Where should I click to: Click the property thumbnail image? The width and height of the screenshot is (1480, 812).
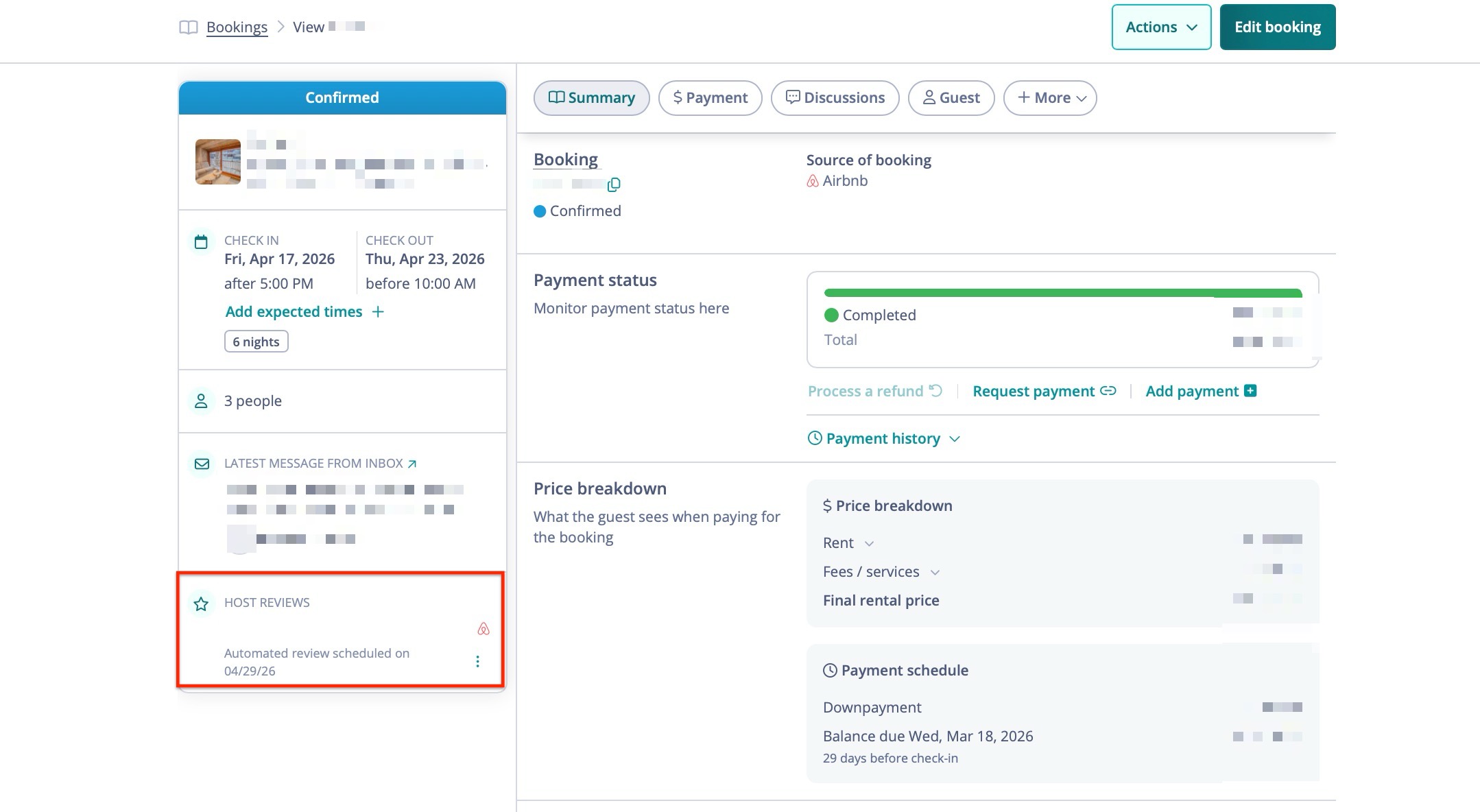218,162
